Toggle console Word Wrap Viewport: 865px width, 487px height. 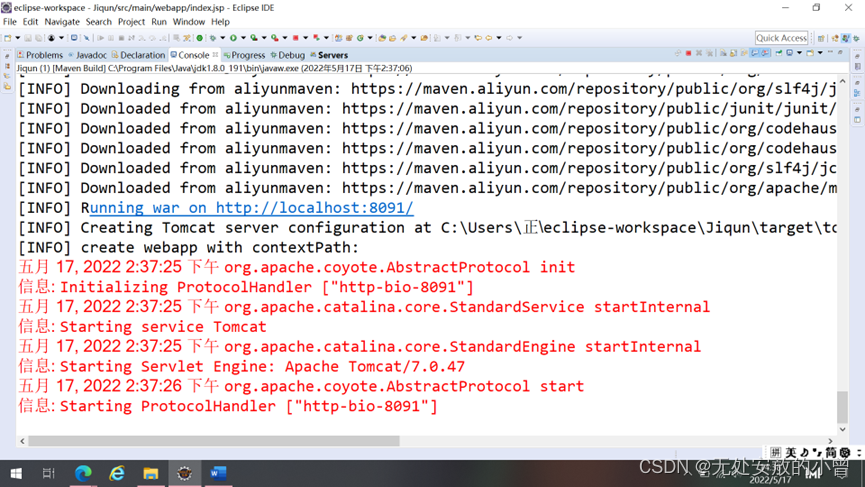click(x=744, y=53)
